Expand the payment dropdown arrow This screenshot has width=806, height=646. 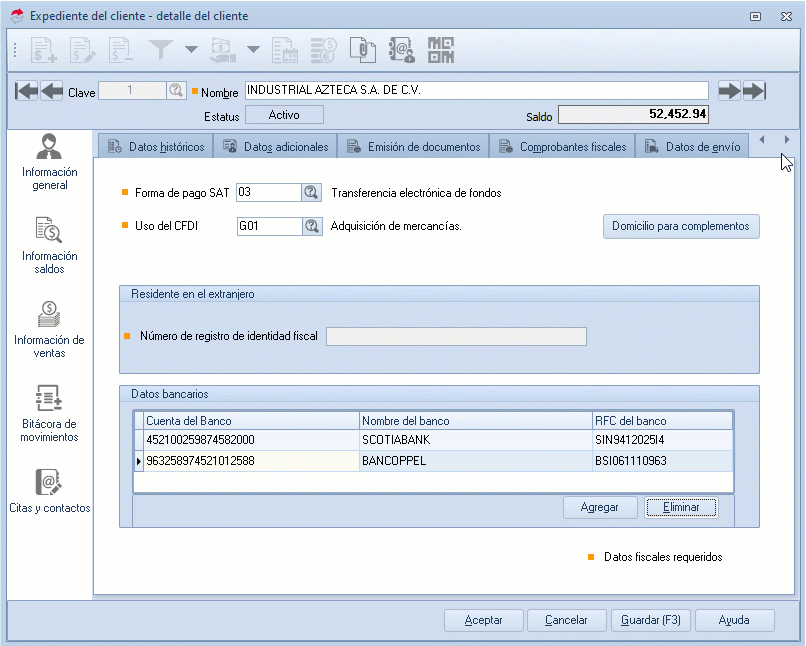point(253,50)
